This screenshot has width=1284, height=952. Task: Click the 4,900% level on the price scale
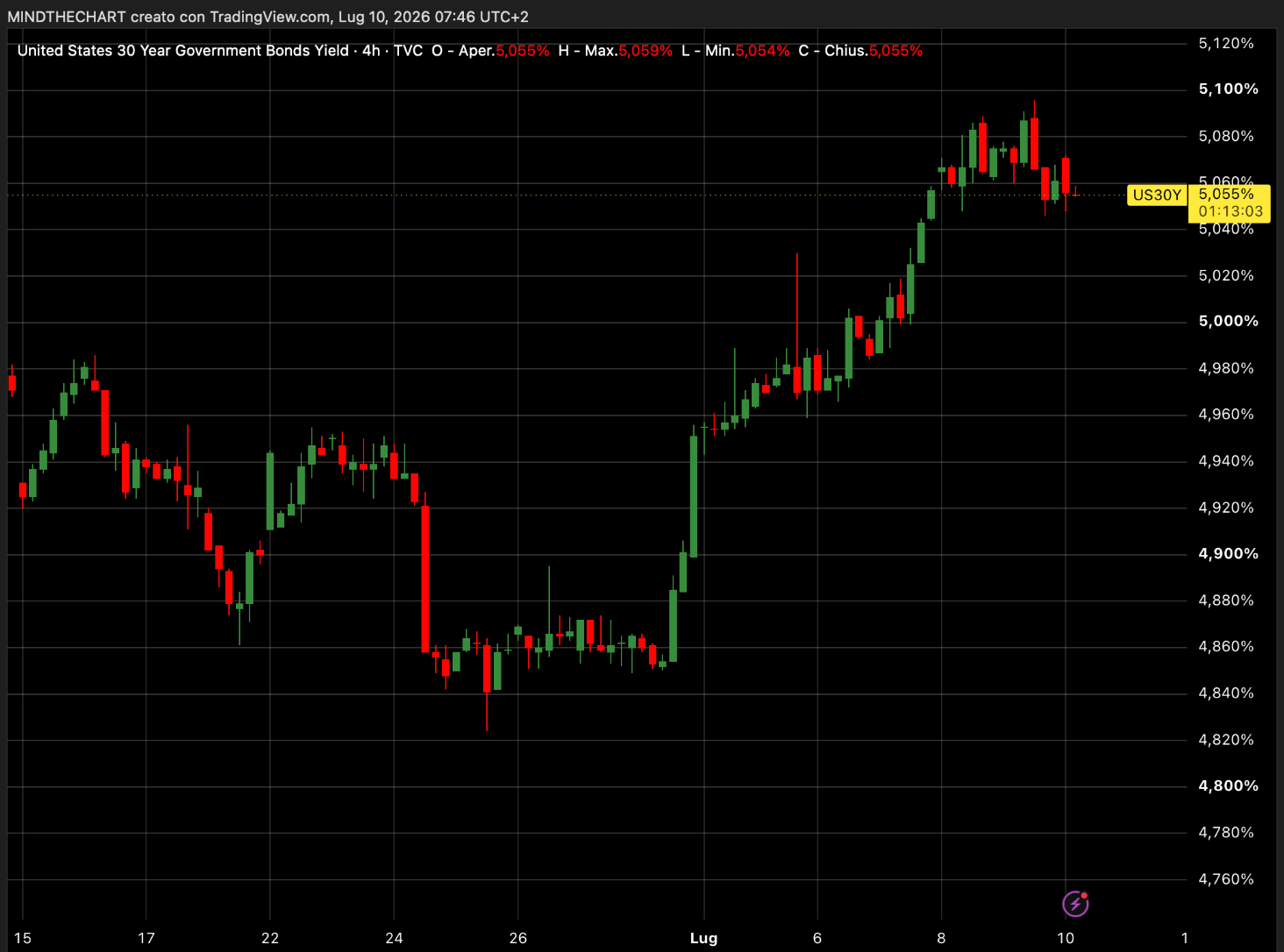[1228, 554]
